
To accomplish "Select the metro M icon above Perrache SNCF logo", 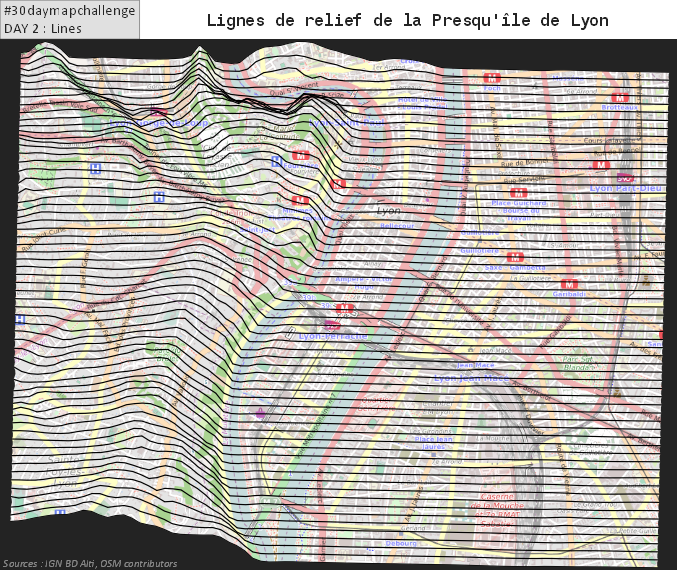I will (344, 308).
